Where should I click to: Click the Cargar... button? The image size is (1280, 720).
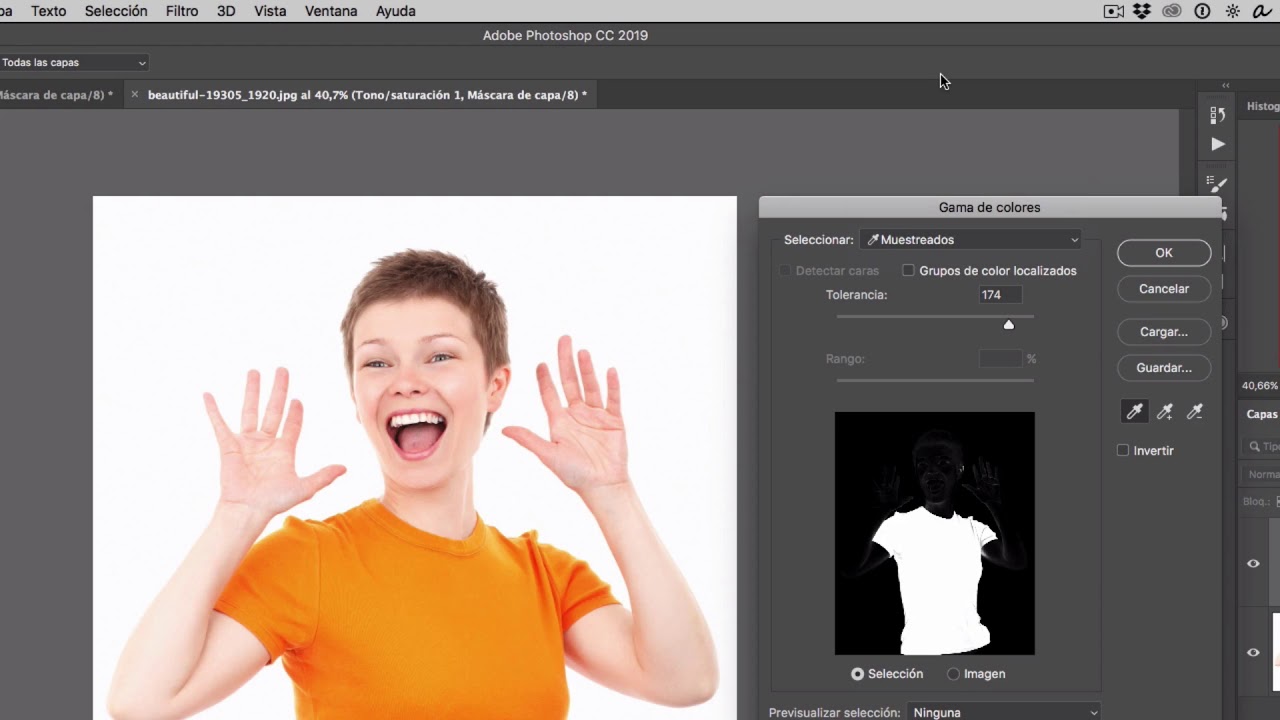point(1164,332)
